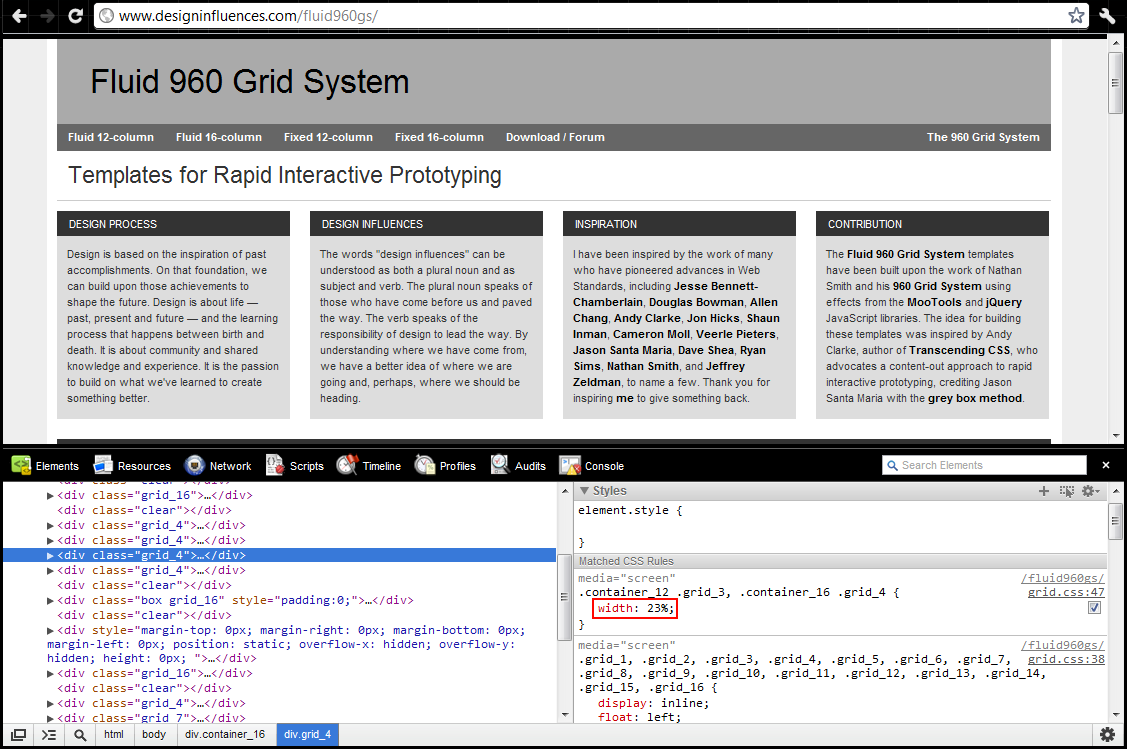The width and height of the screenshot is (1127, 749).
Task: Open the Fluid 16-column page
Action: (x=218, y=137)
